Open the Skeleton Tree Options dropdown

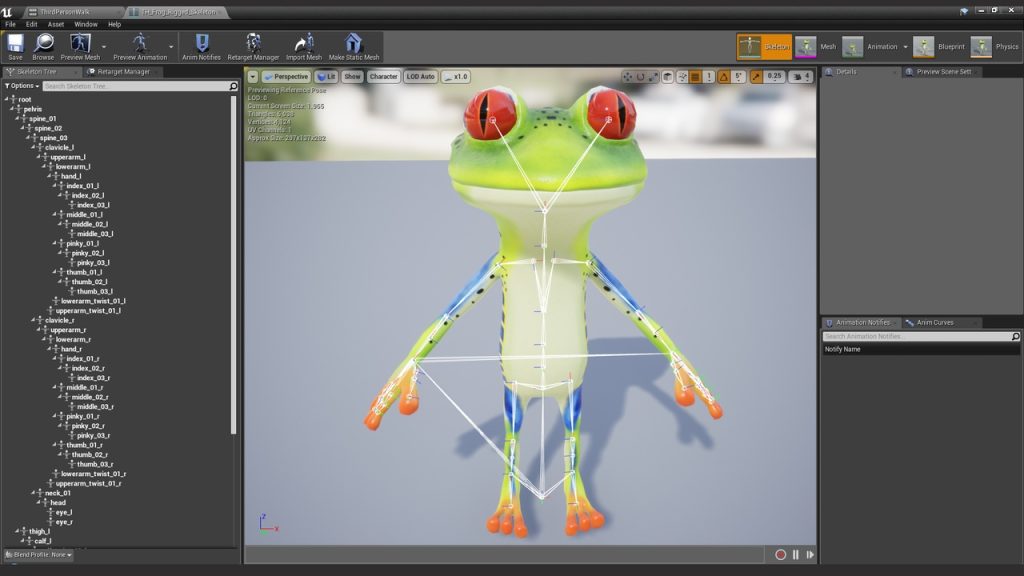[21, 86]
